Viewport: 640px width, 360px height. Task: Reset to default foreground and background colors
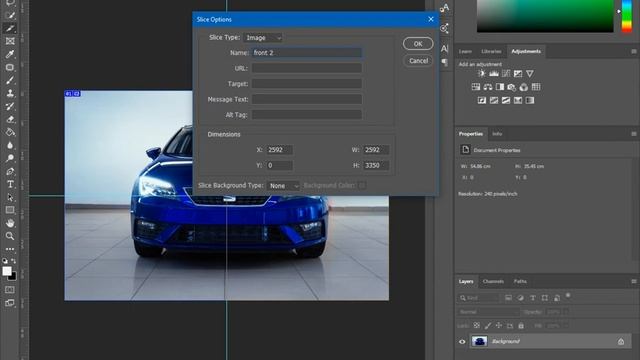coord(5,261)
